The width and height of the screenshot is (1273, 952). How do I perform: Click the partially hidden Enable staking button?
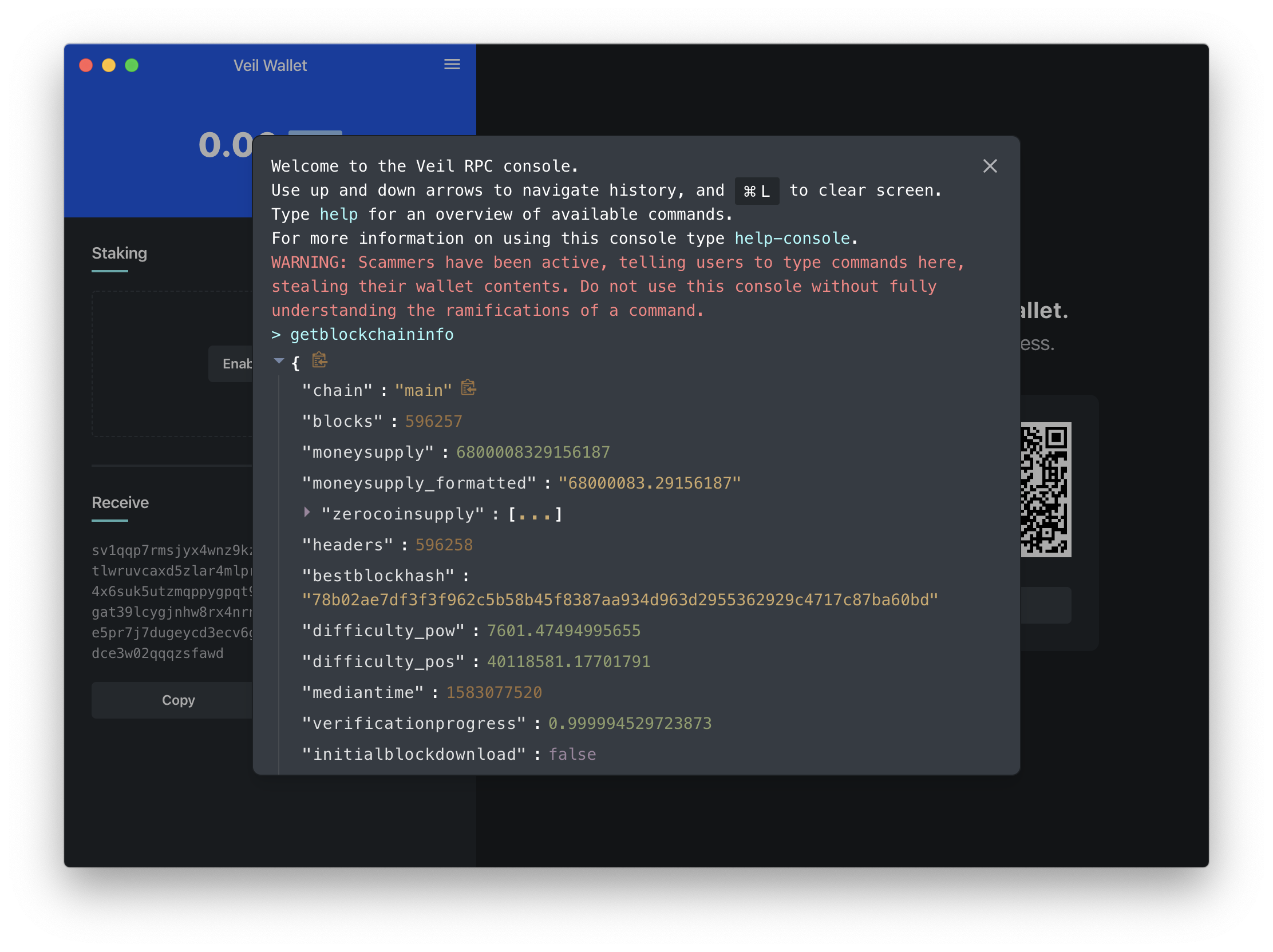tap(231, 363)
